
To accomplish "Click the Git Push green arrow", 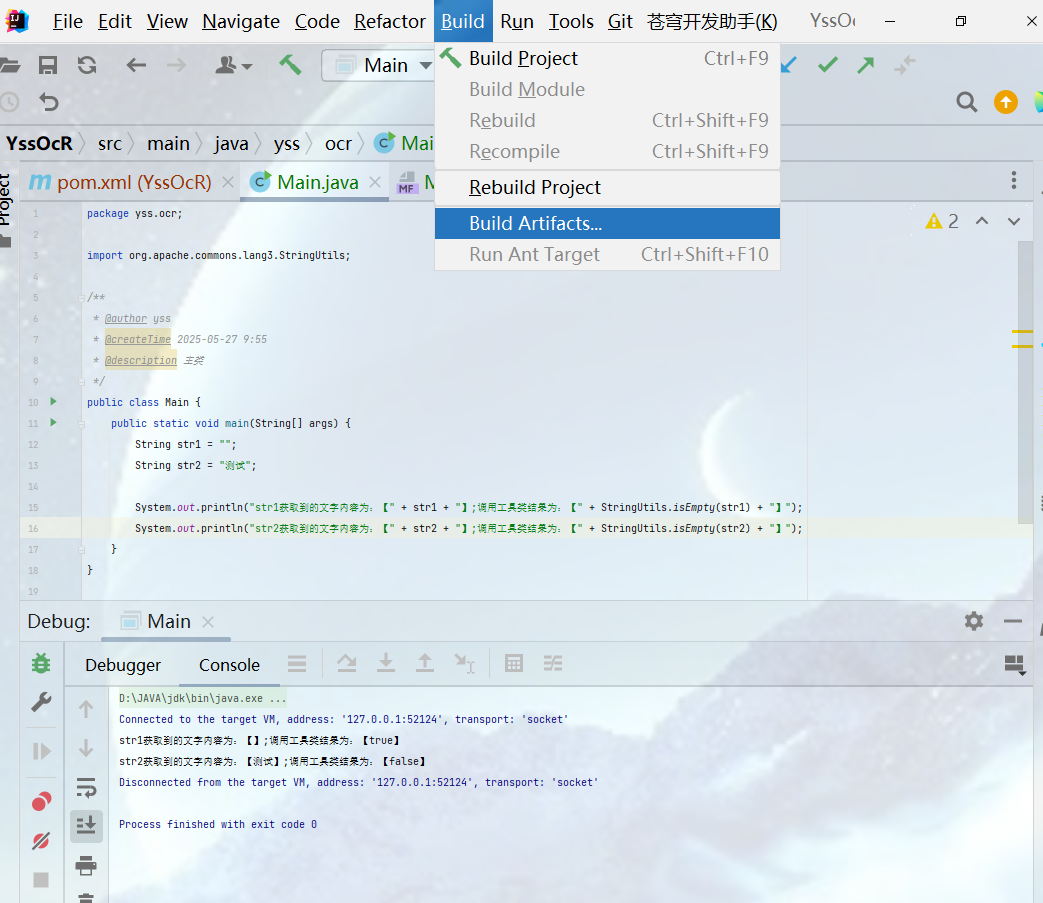I will pos(865,64).
